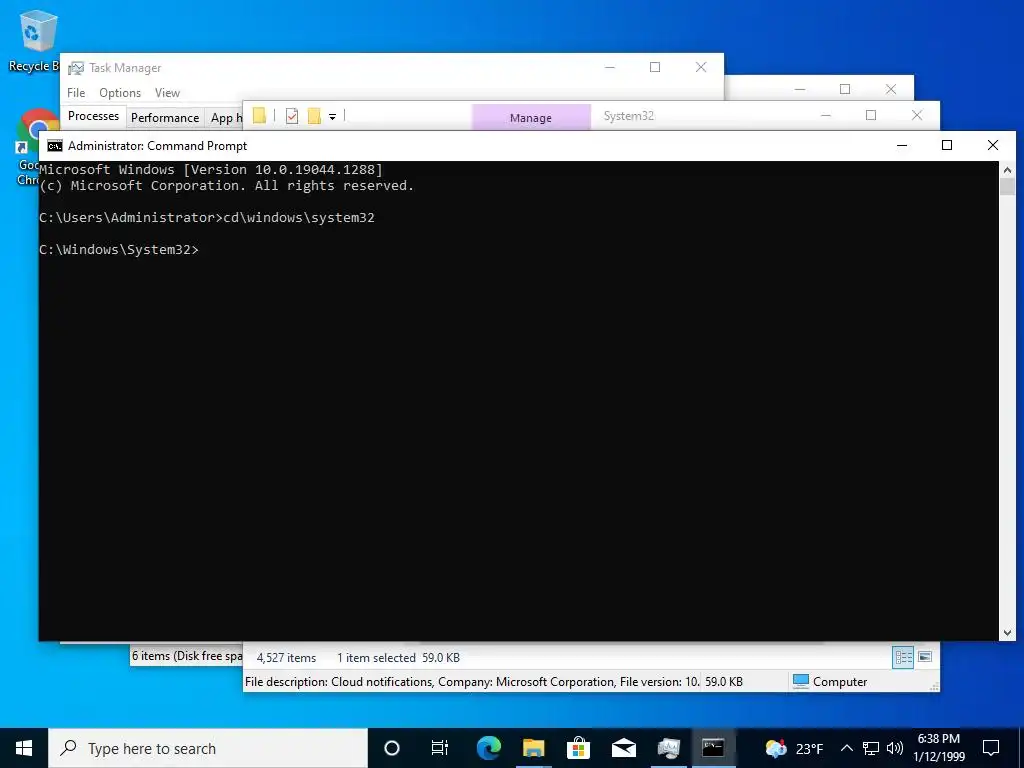This screenshot has height=768, width=1024.
Task: Click the '6 items (Disk free spa' status text
Action: pyautogui.click(x=187, y=656)
